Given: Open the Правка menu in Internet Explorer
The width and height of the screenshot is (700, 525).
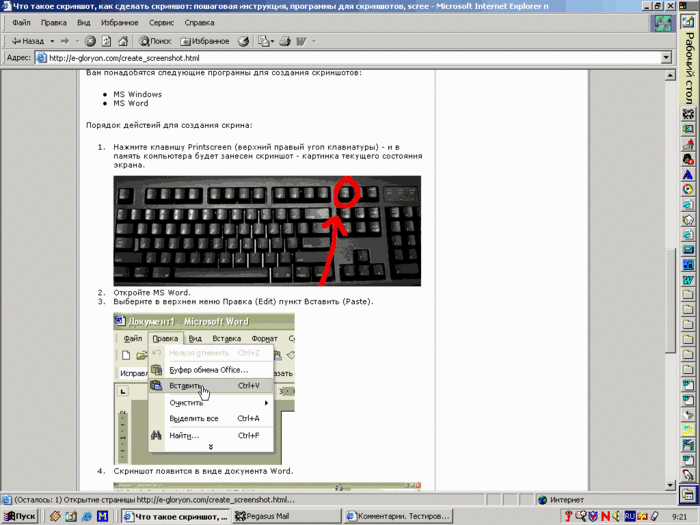Looking at the screenshot, I should tap(54, 23).
